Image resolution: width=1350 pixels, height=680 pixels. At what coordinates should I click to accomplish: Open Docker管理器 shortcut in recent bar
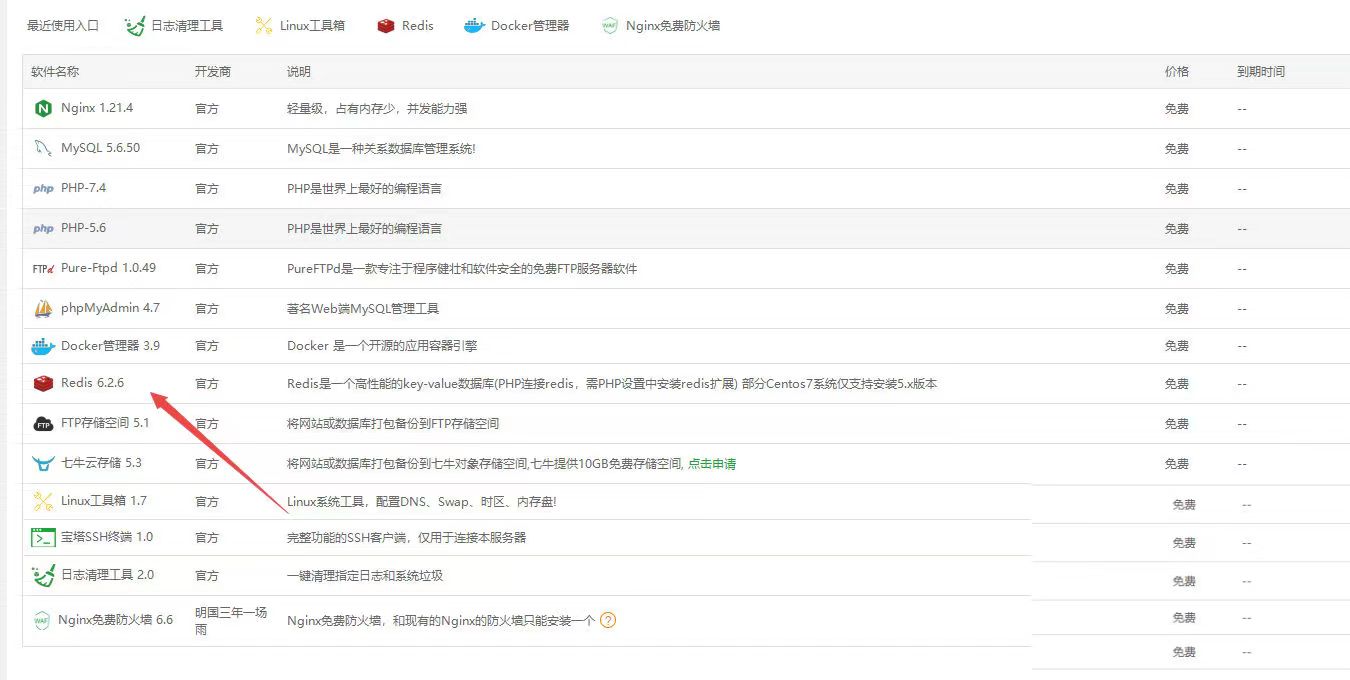[517, 26]
